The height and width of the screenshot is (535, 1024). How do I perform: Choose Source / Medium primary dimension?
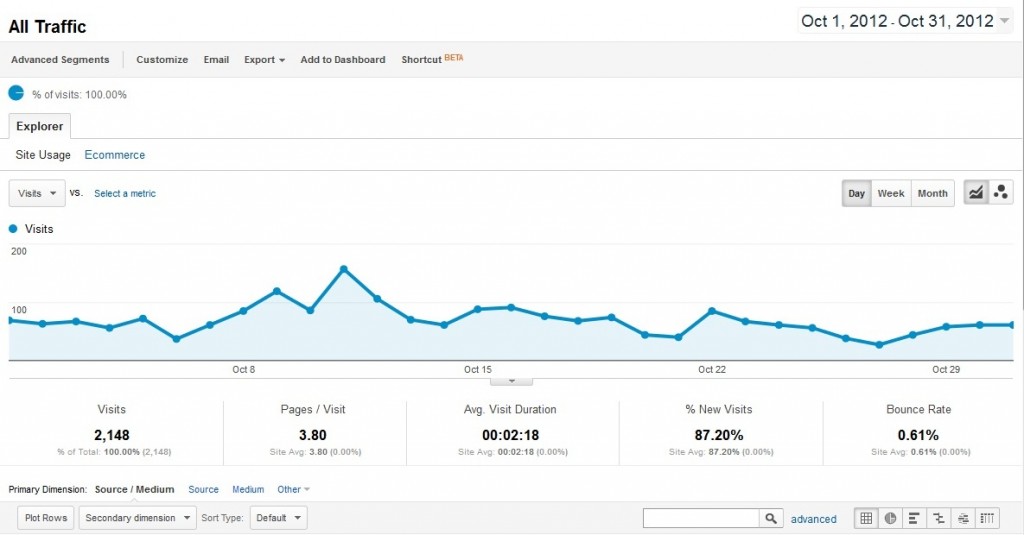(x=135, y=489)
